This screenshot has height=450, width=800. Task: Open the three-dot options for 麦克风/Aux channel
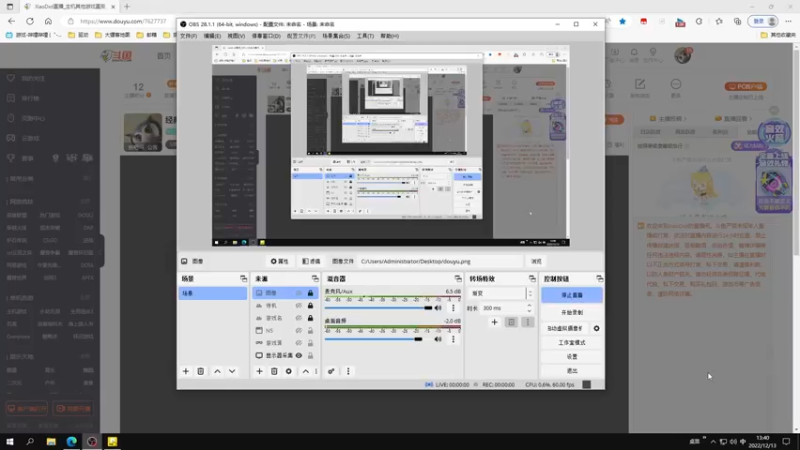tap(453, 308)
